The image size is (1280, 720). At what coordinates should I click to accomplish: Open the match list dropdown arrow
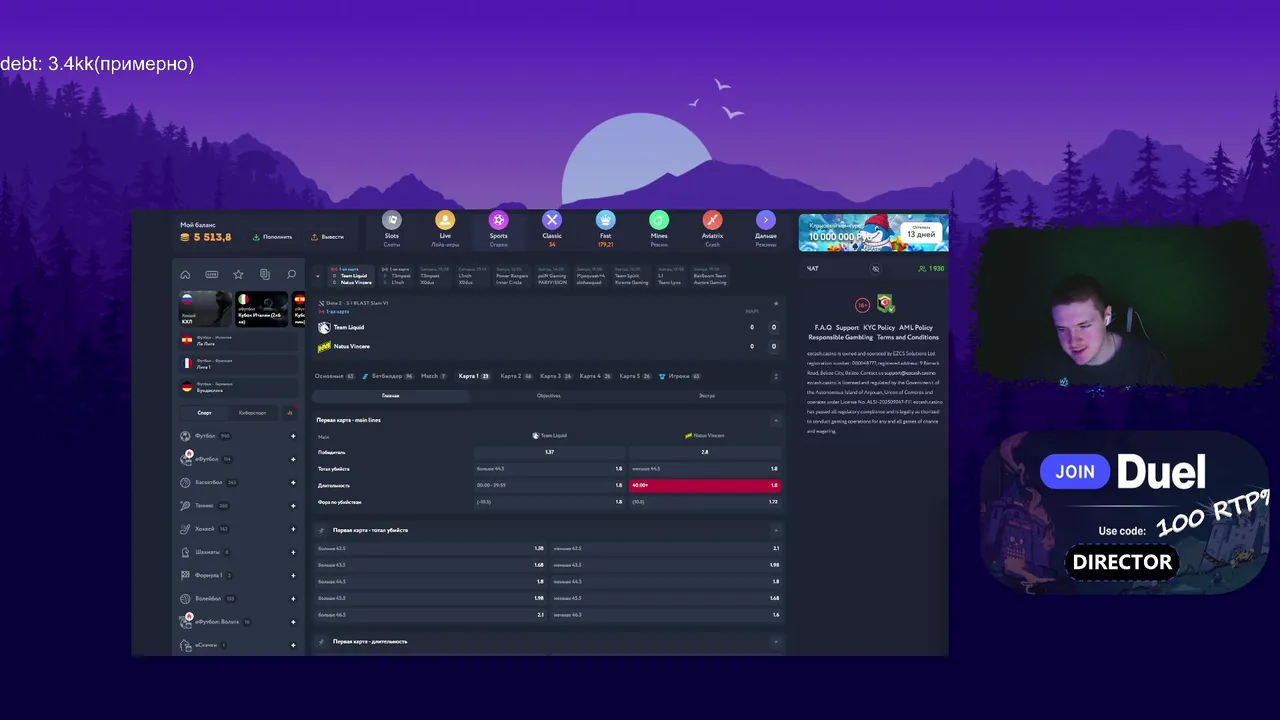(318, 276)
